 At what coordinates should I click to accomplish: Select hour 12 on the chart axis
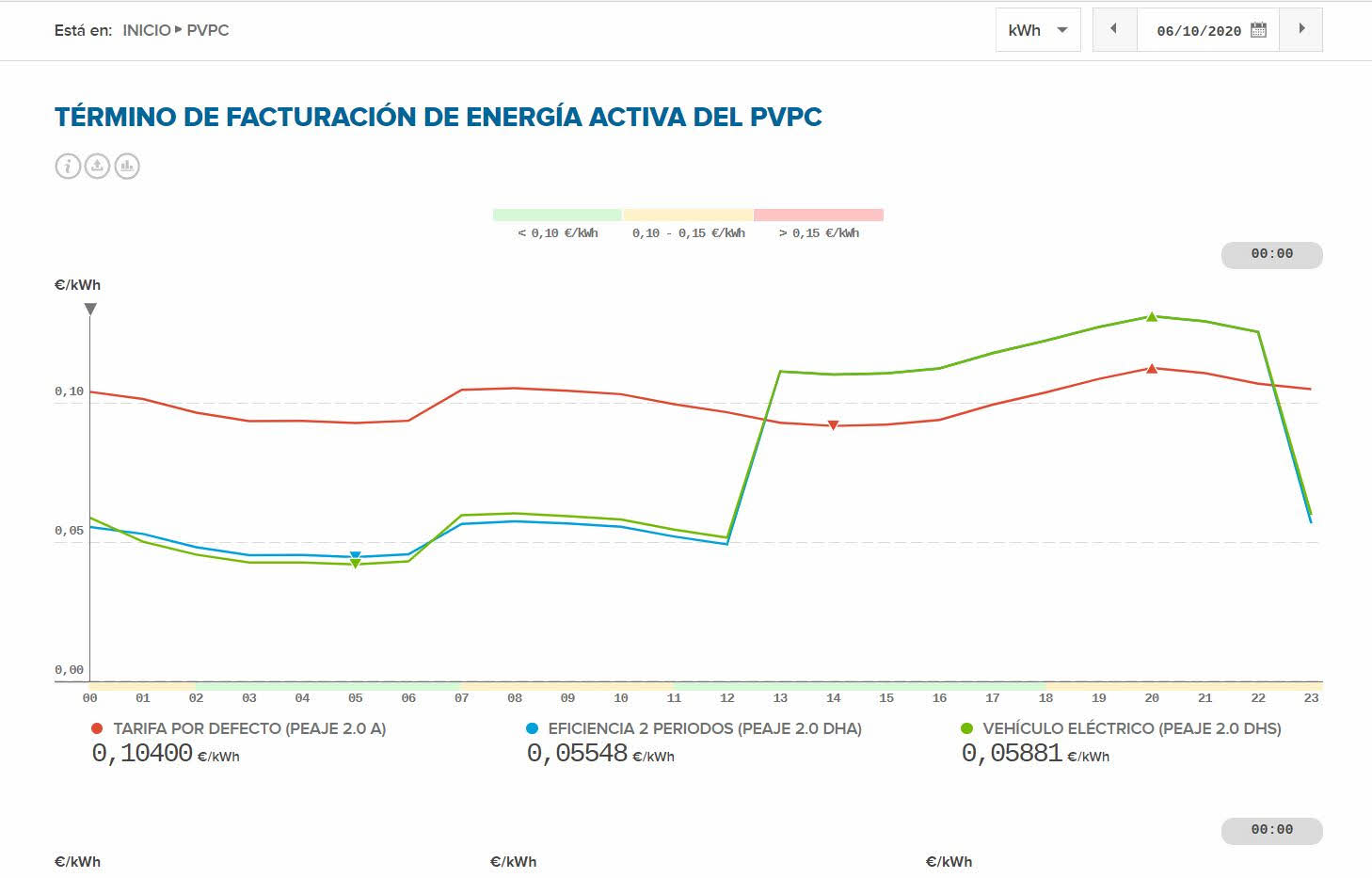[x=726, y=698]
